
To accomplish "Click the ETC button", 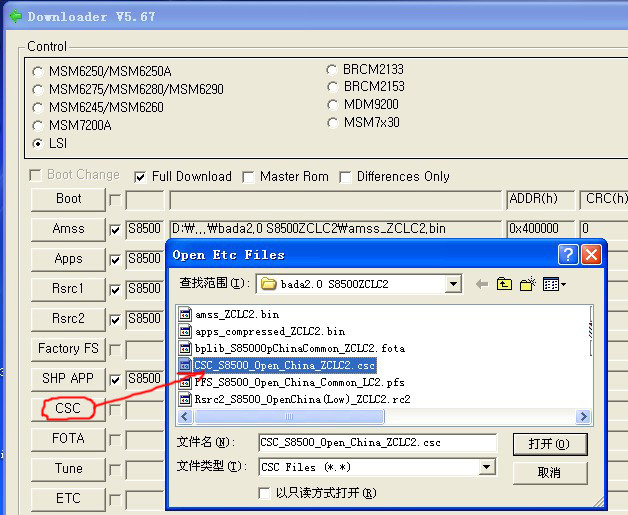I will point(68,499).
